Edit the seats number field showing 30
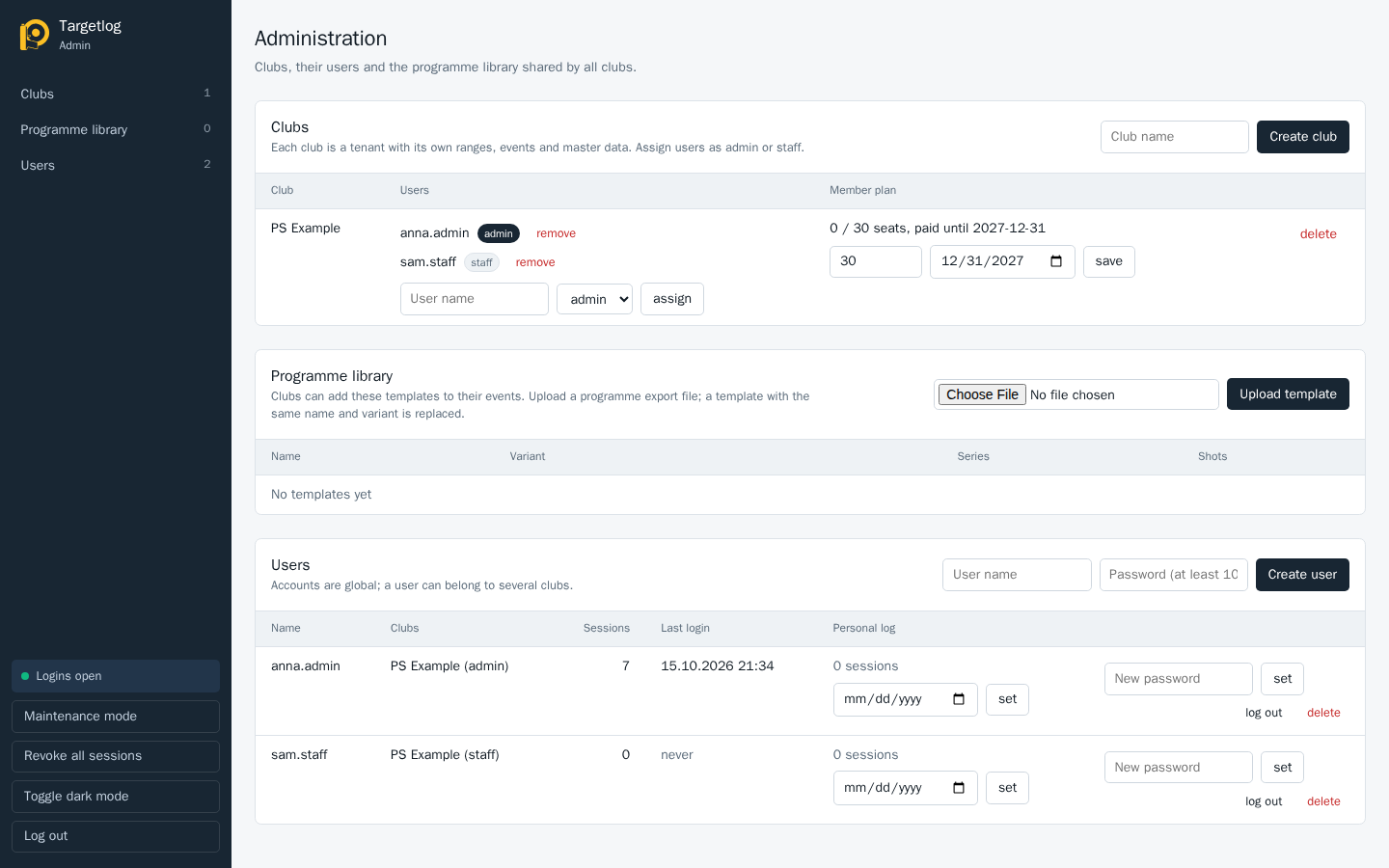Viewport: 1389px width, 868px height. tap(876, 261)
